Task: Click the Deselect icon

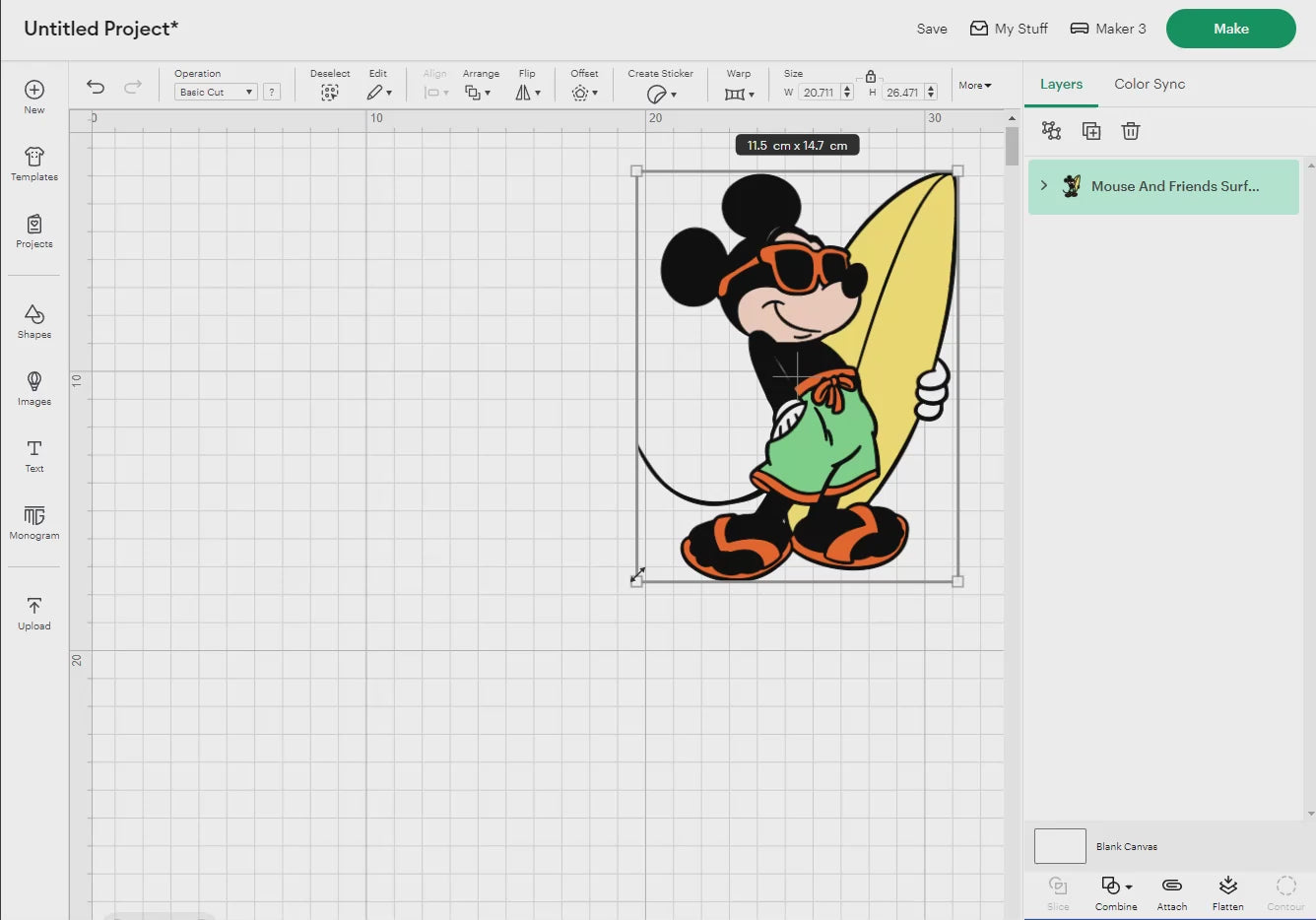Action: (330, 93)
